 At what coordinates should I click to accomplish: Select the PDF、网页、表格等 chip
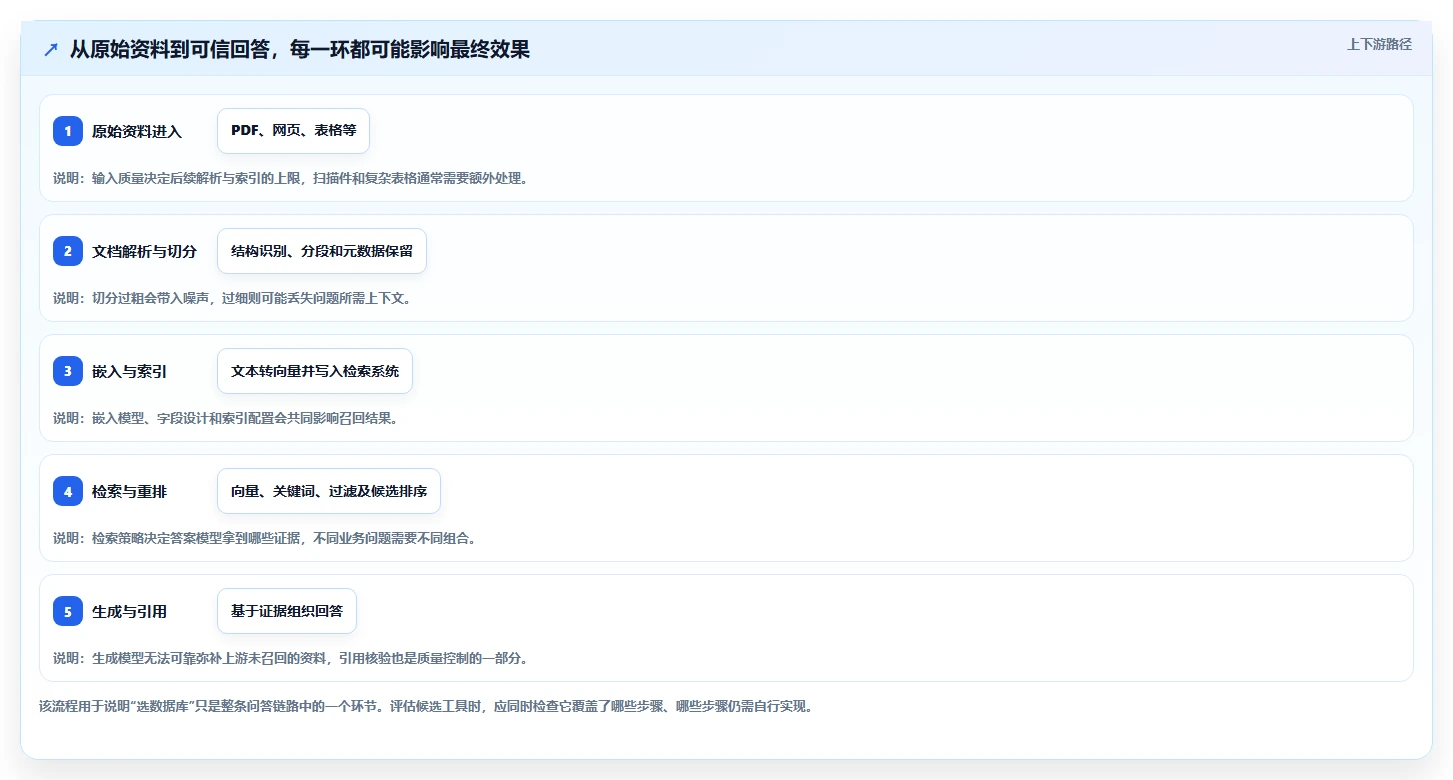(293, 131)
